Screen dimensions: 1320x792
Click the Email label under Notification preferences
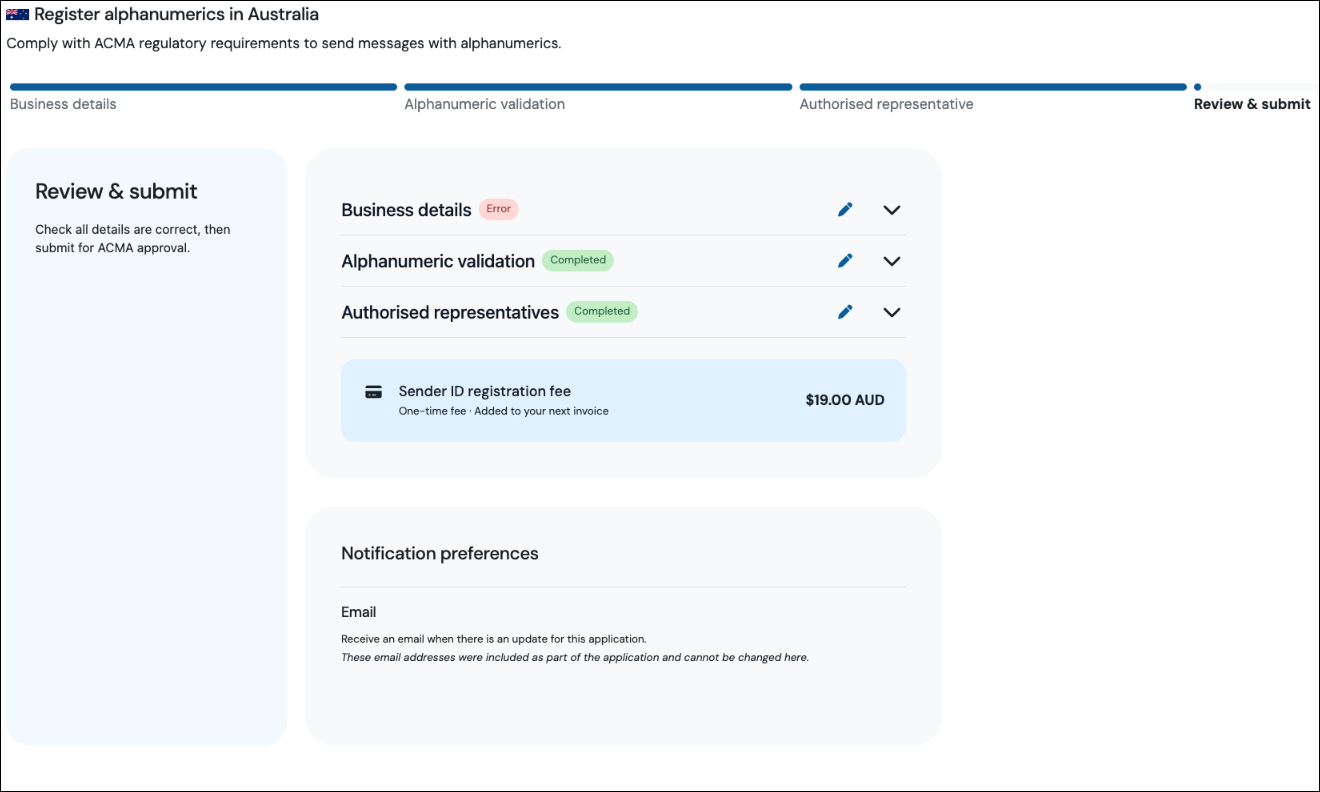coord(359,612)
